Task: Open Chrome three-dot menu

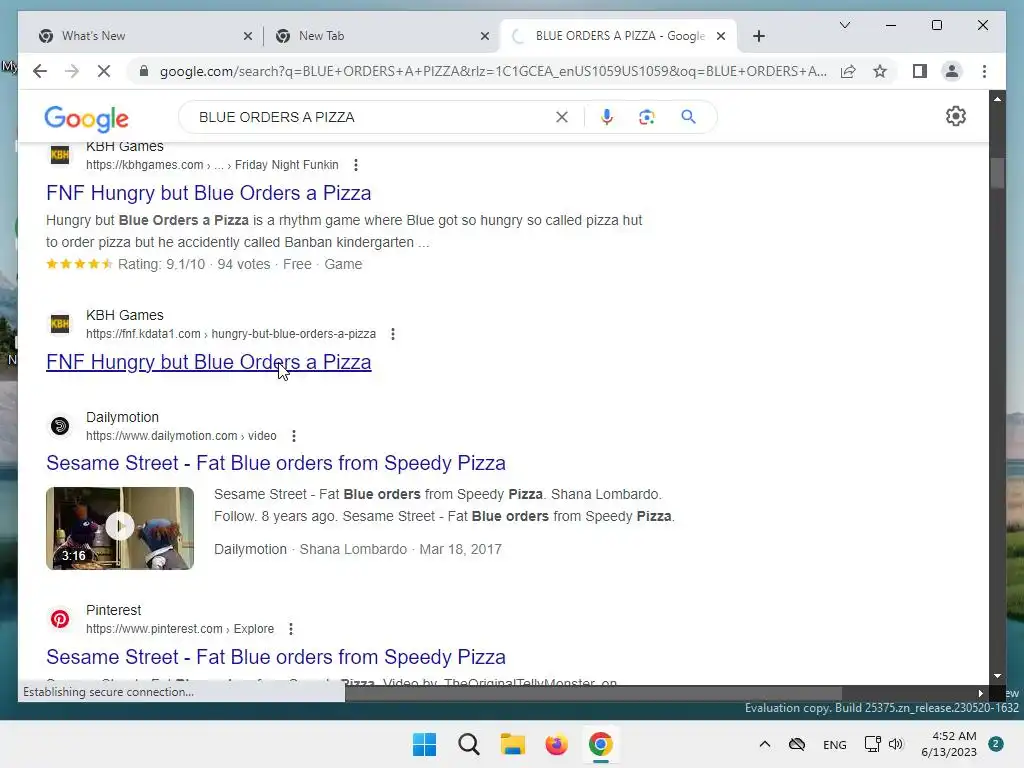Action: click(984, 71)
